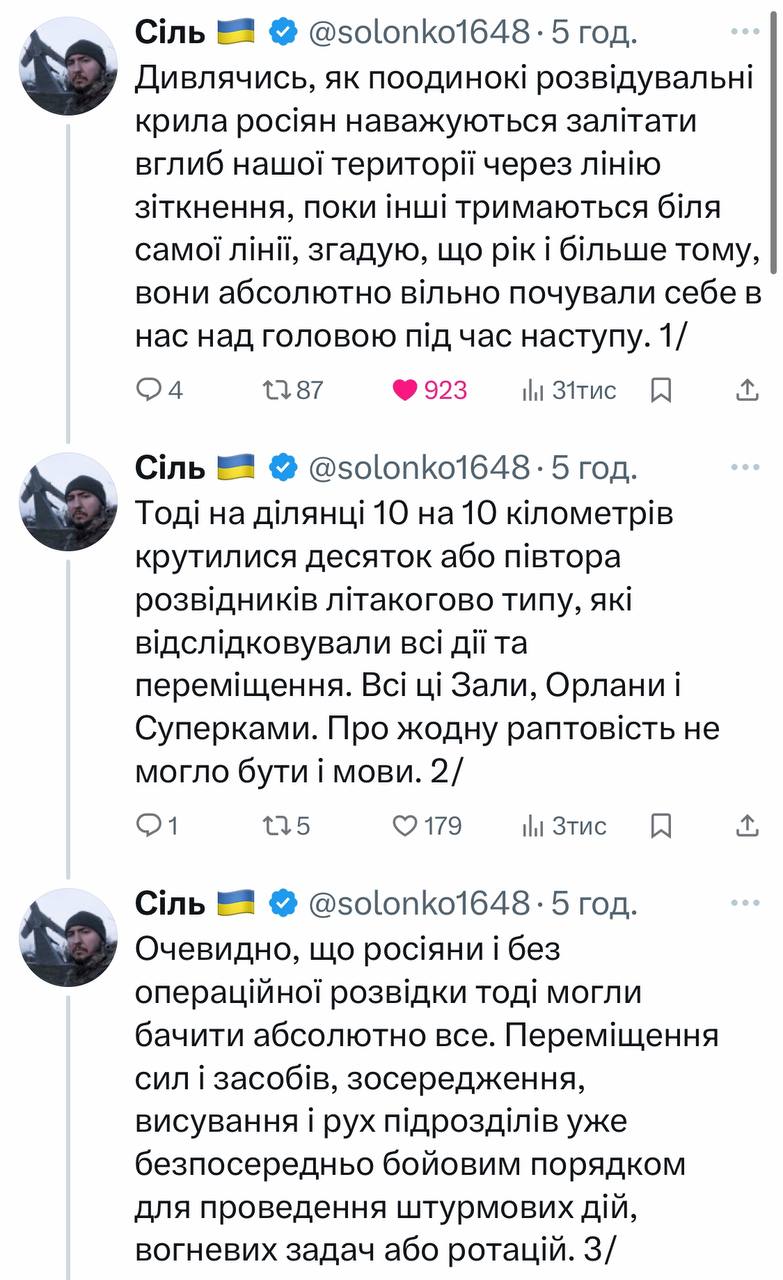Open @solonko1648 handle in the second tweet

click(x=419, y=467)
